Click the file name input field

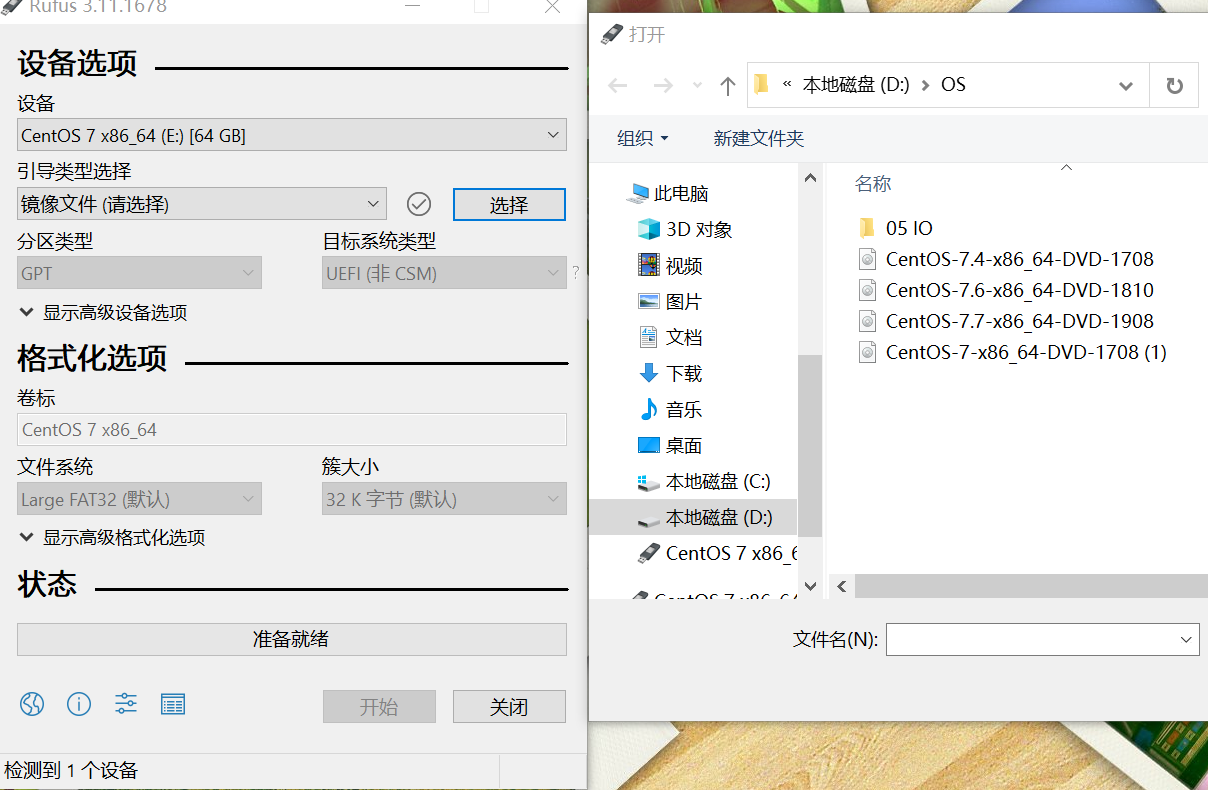click(1031, 639)
